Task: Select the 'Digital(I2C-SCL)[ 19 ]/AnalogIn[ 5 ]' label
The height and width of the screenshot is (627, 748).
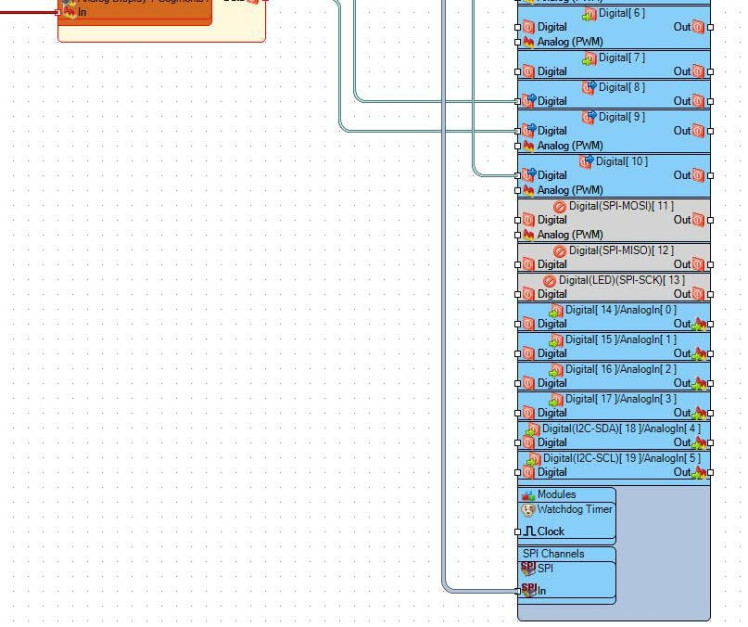Action: [622, 459]
